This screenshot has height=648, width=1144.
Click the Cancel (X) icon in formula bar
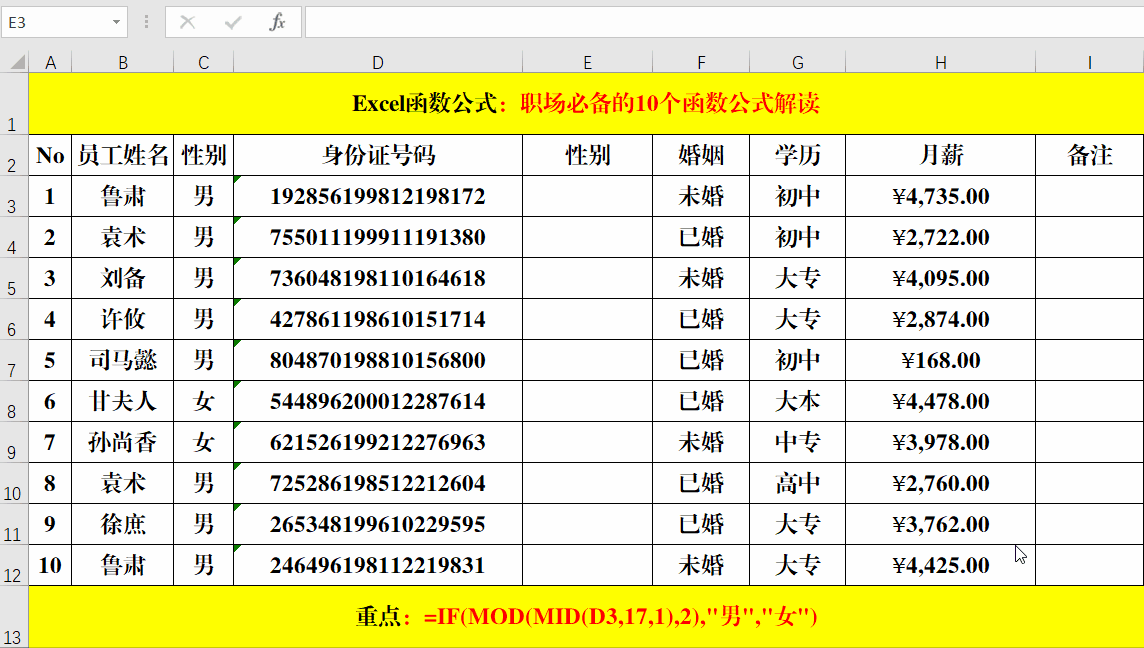click(x=188, y=23)
